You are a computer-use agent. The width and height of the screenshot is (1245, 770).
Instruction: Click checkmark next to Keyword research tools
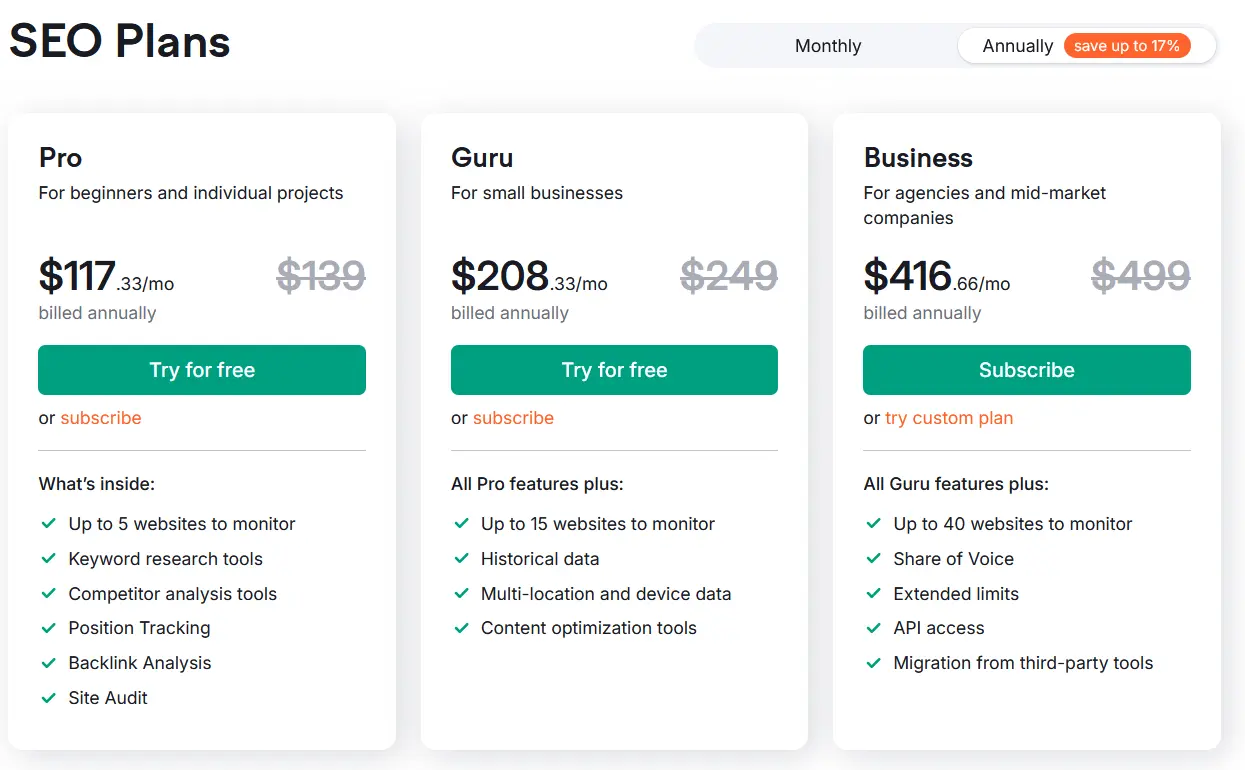click(x=48, y=559)
